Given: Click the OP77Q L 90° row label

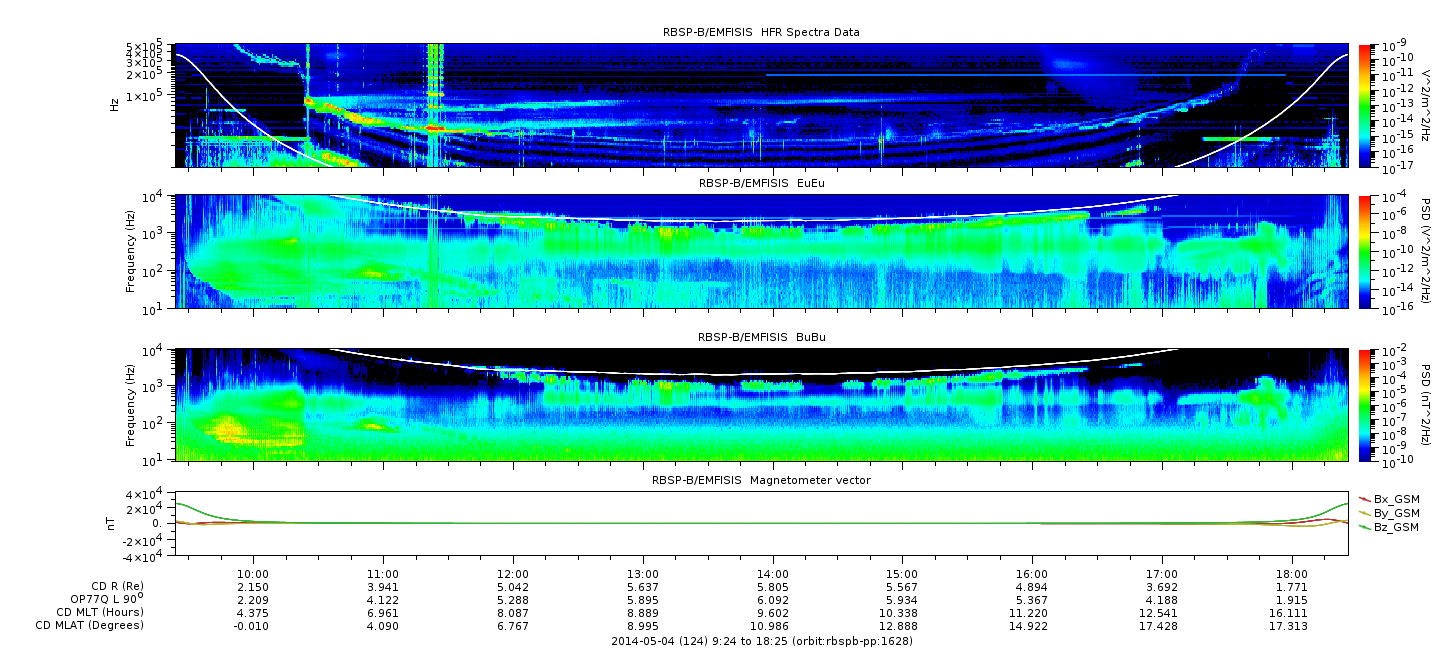Looking at the screenshot, I should (105, 599).
